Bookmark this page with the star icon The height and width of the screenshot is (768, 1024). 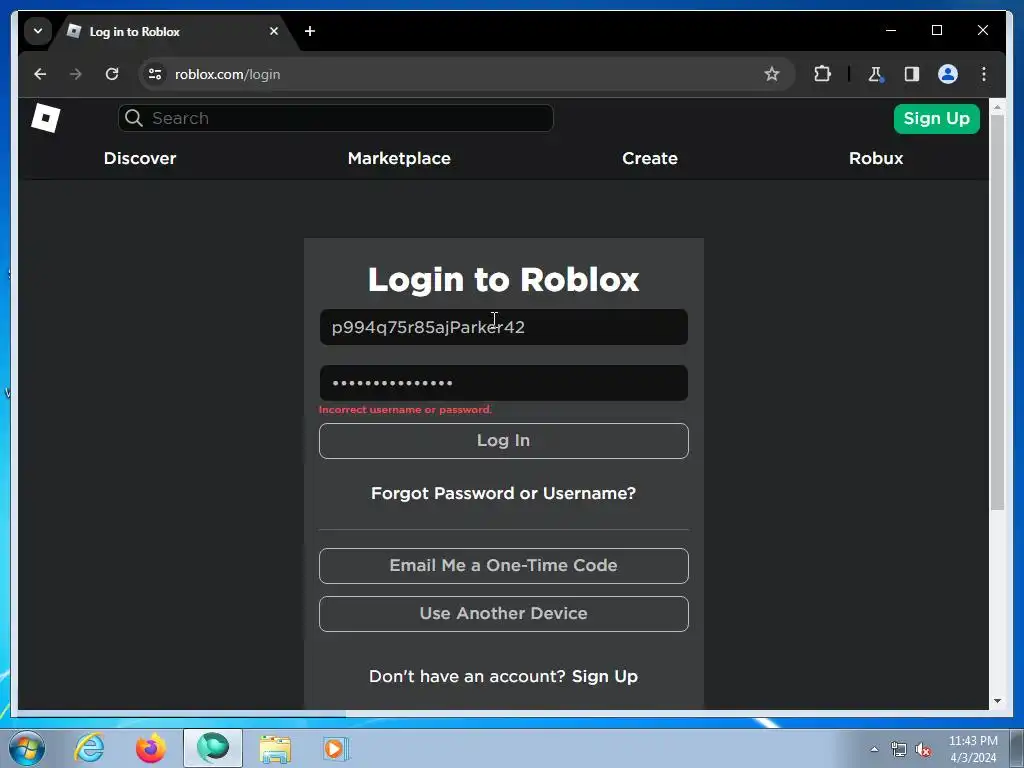772,74
